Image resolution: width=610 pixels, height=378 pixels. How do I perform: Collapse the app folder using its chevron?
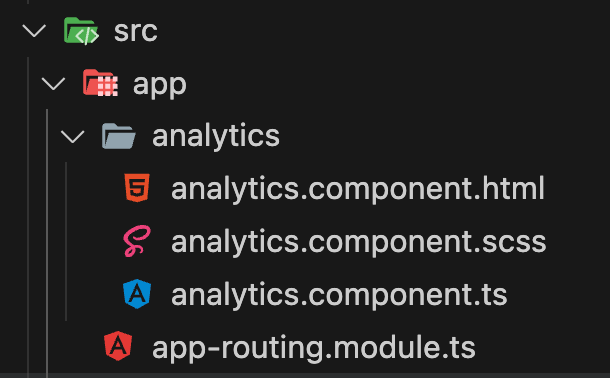click(x=53, y=84)
